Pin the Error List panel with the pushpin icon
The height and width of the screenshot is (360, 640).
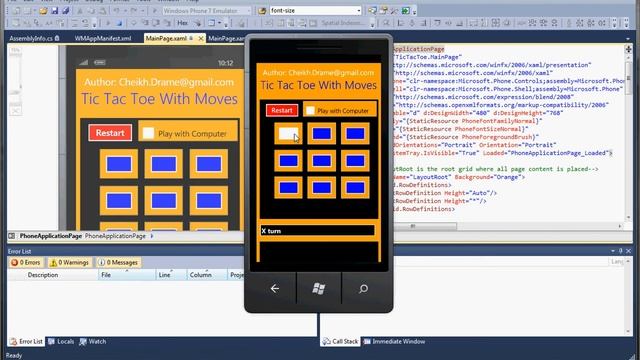coord(620,251)
